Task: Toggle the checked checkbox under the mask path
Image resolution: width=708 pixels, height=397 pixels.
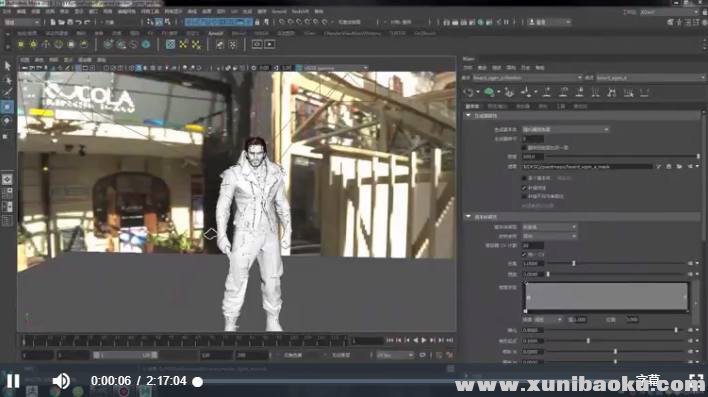Action: click(x=524, y=187)
